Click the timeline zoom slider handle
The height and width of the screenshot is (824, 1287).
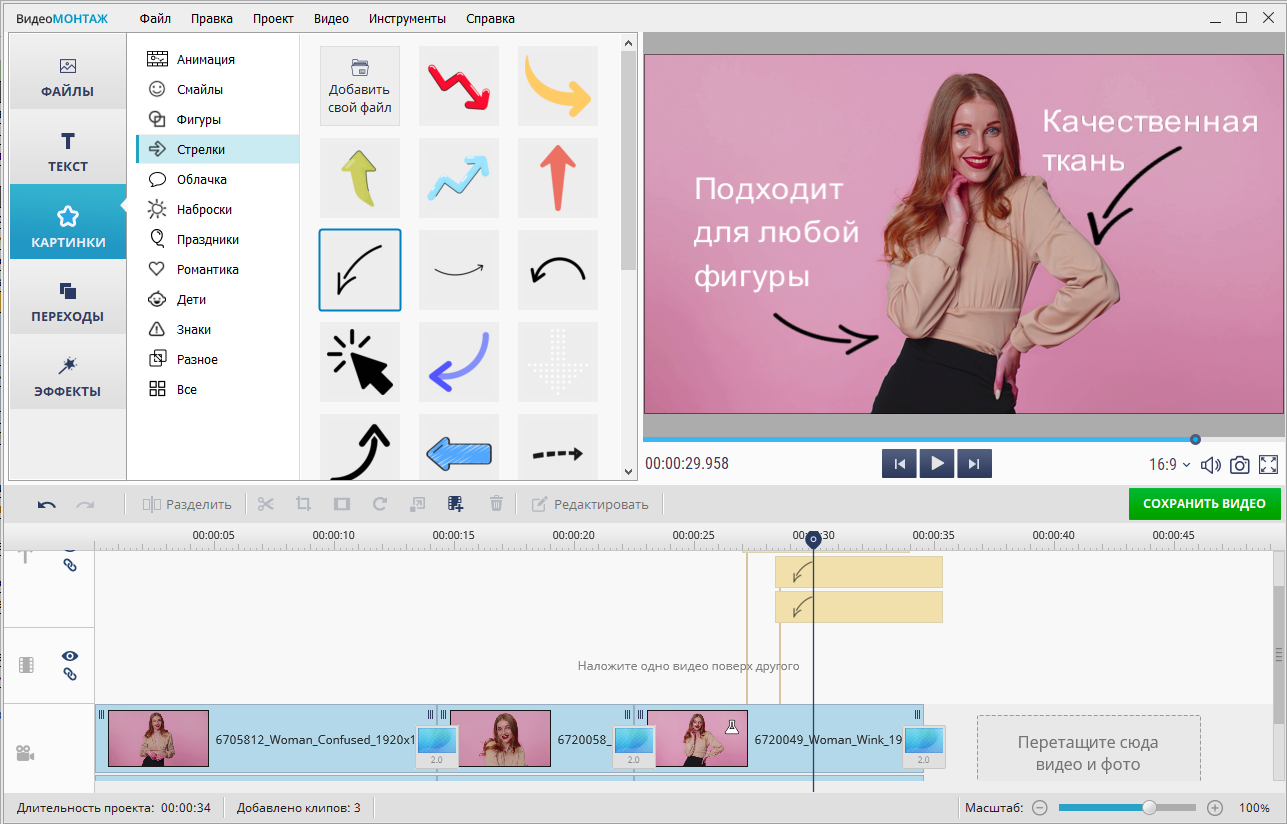[1150, 807]
